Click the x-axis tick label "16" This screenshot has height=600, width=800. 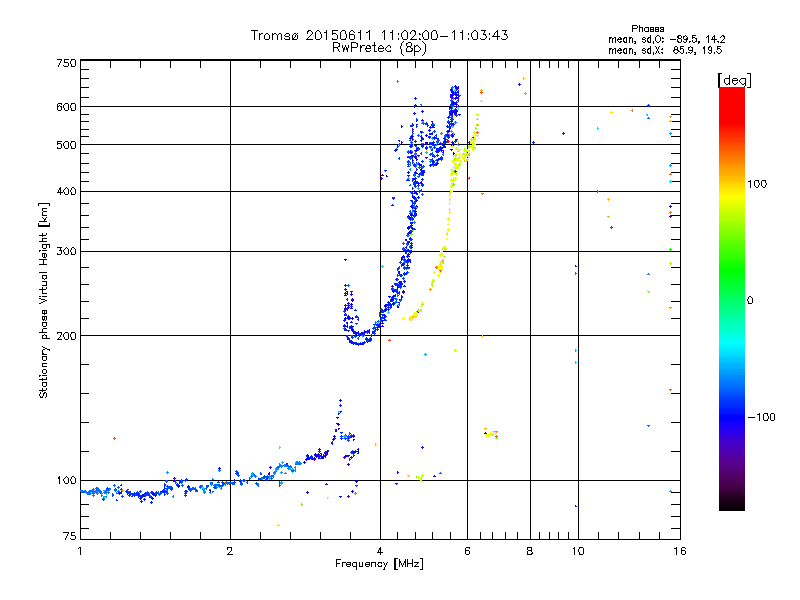click(x=680, y=551)
